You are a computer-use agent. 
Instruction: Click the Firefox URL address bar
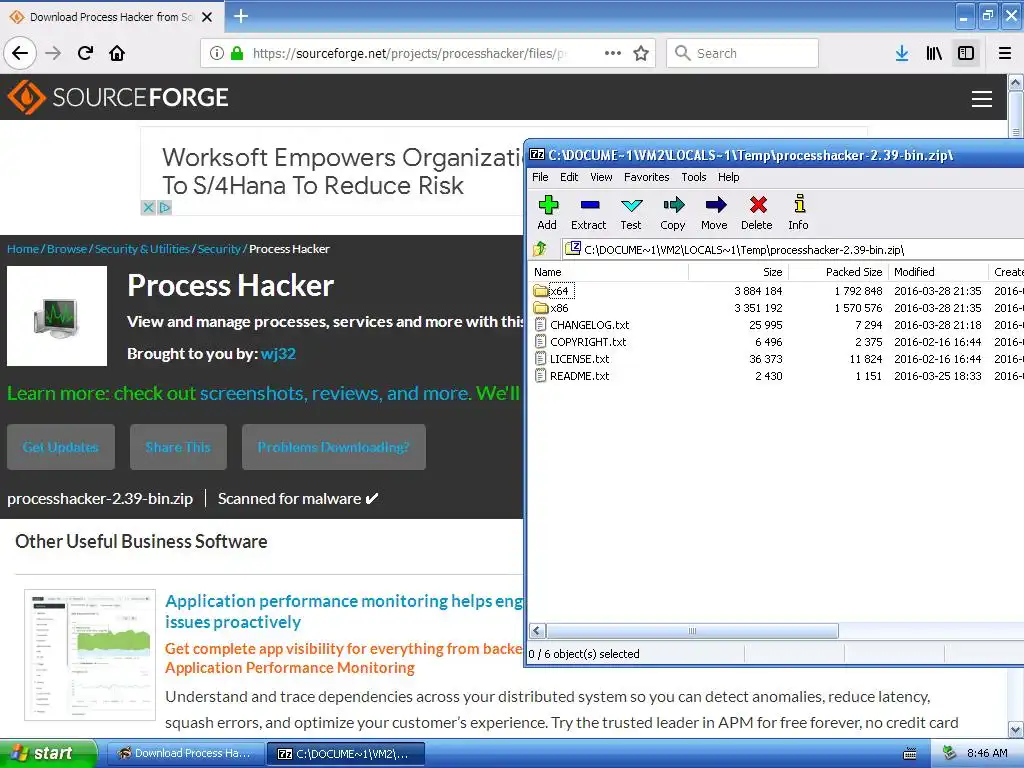point(428,53)
